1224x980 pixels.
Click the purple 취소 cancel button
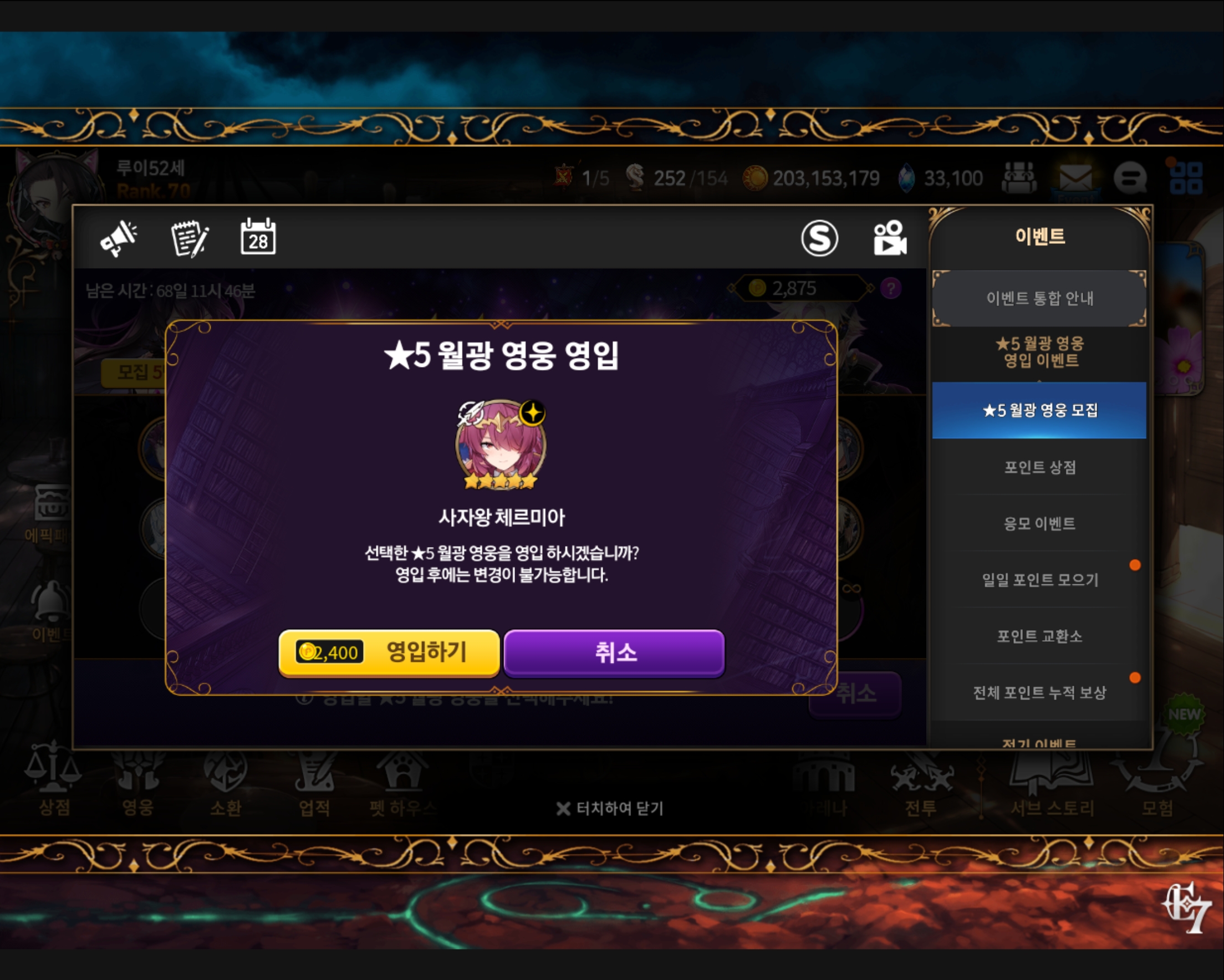[614, 652]
